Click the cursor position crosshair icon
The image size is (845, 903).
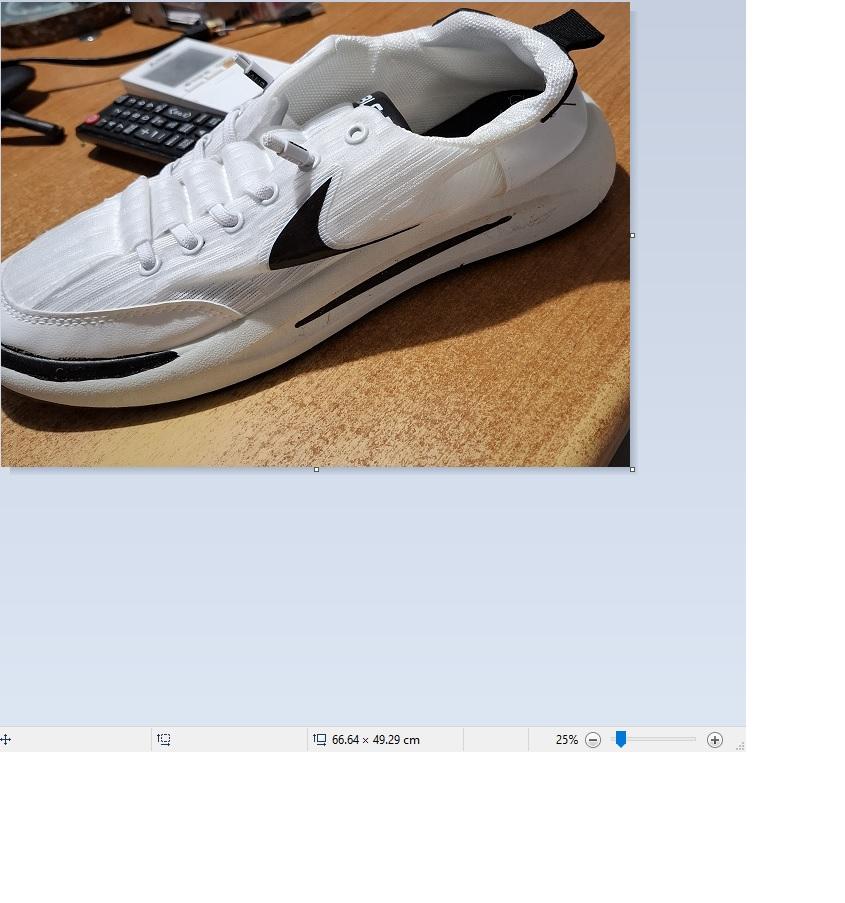pos(5,739)
